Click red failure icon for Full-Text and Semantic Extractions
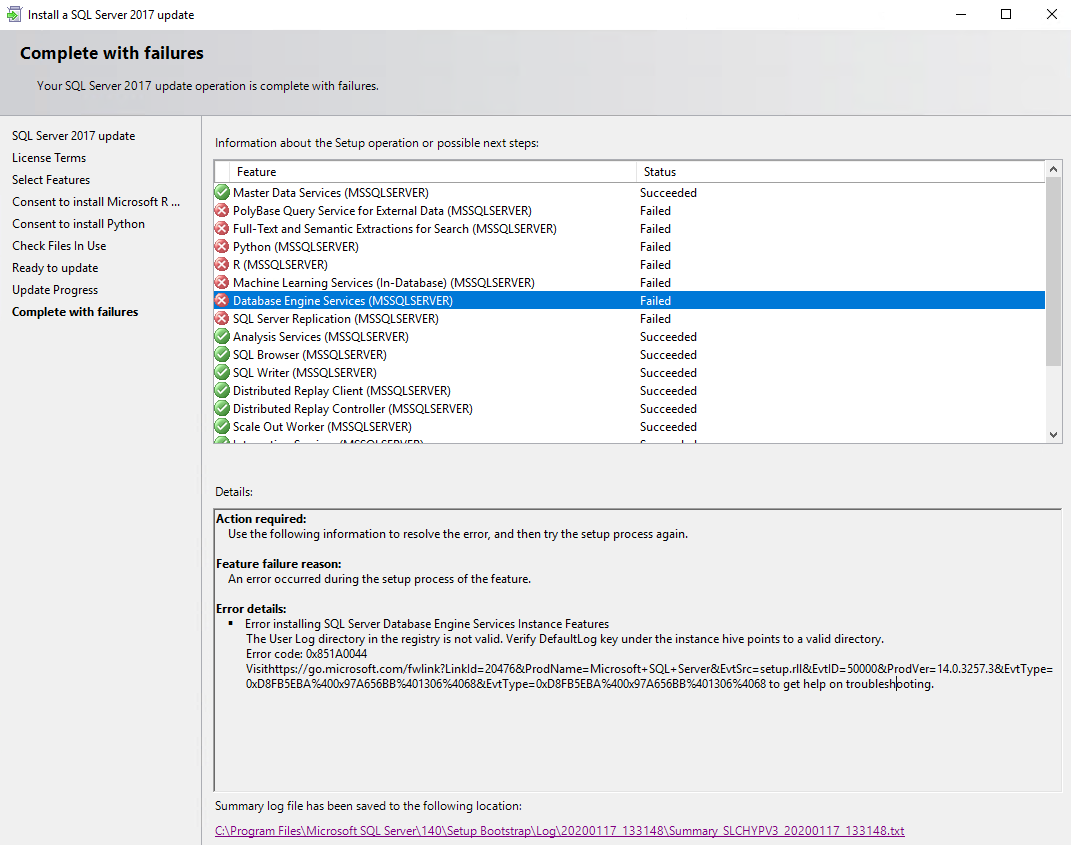 (222, 229)
